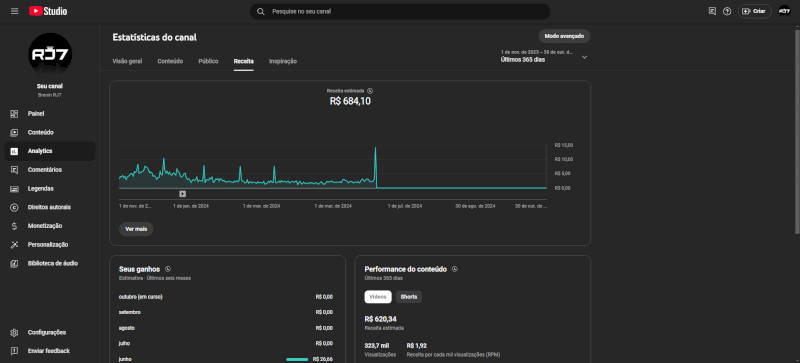Switch to the Conteúdo analytics tab

coord(170,61)
